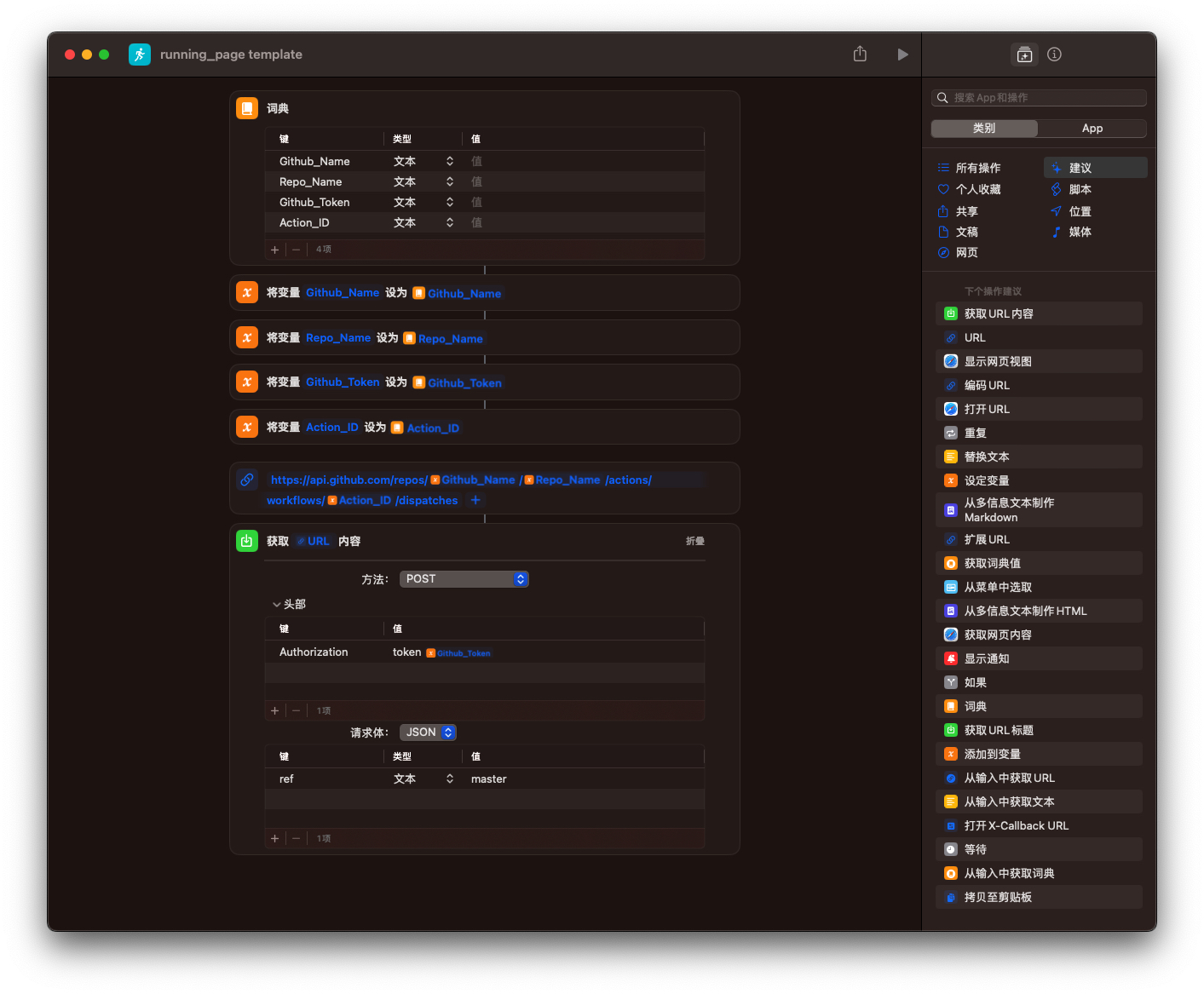
Task: Click the running person shortcut icon in title bar
Action: tap(140, 54)
